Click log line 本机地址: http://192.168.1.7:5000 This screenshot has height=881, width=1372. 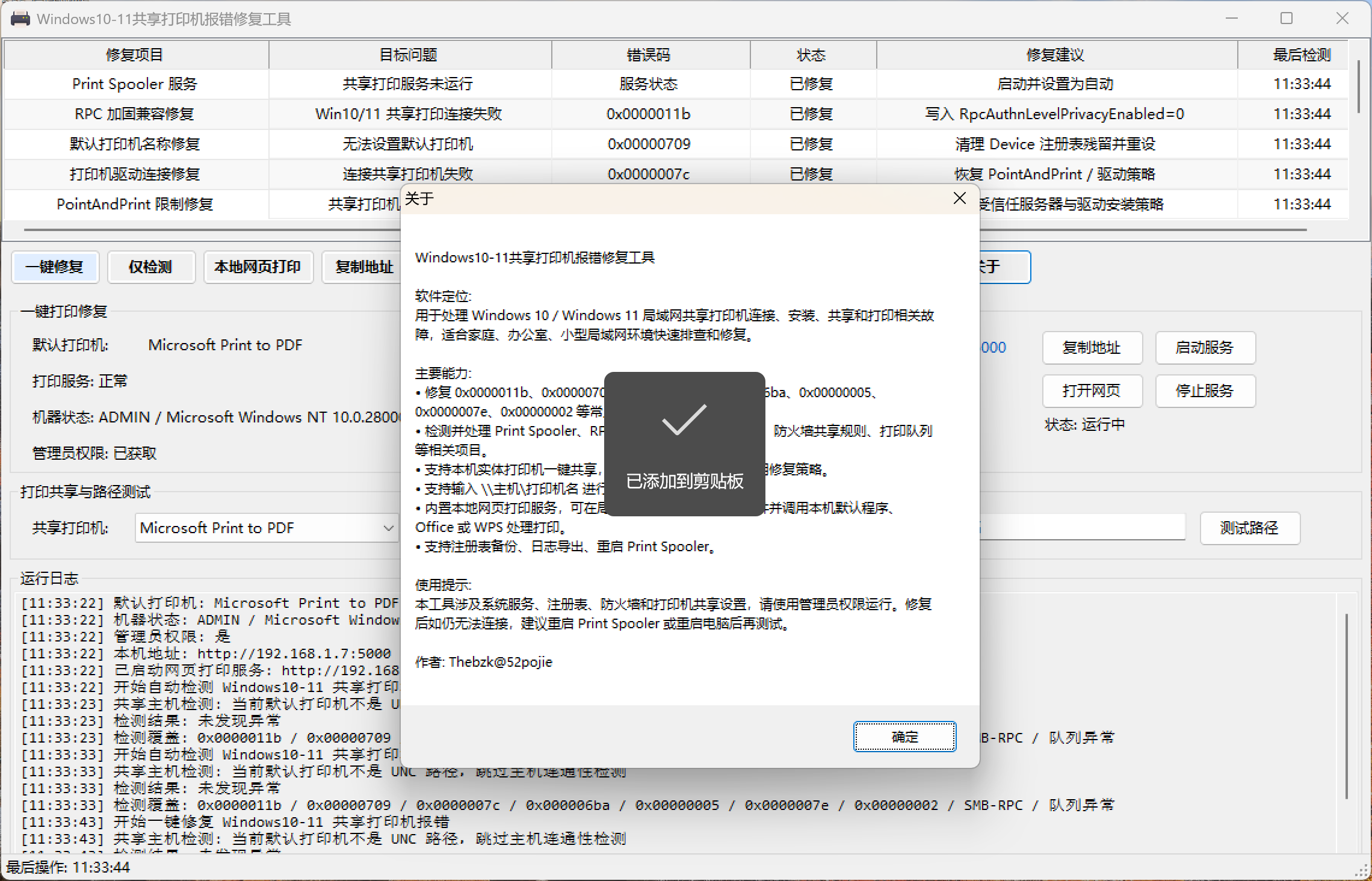coord(206,654)
